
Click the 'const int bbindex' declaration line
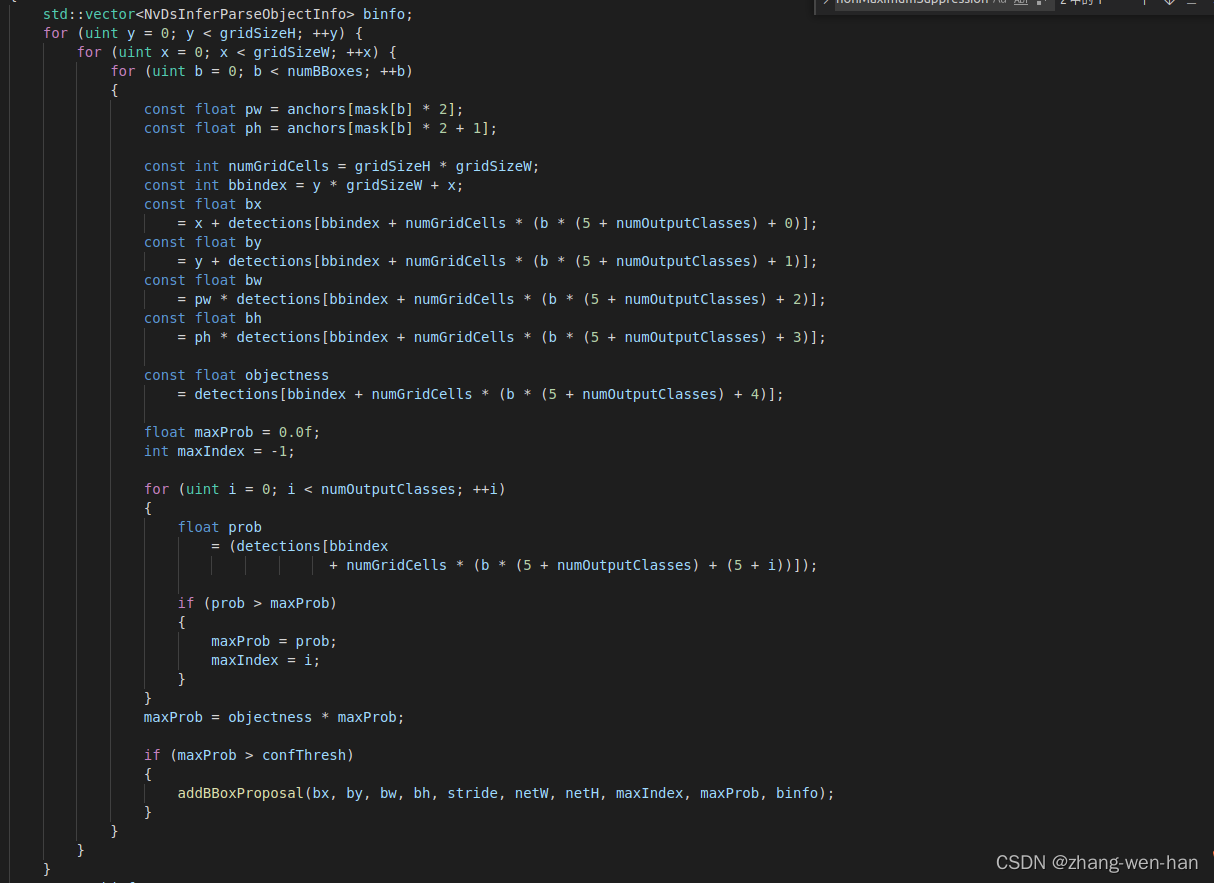(304, 185)
